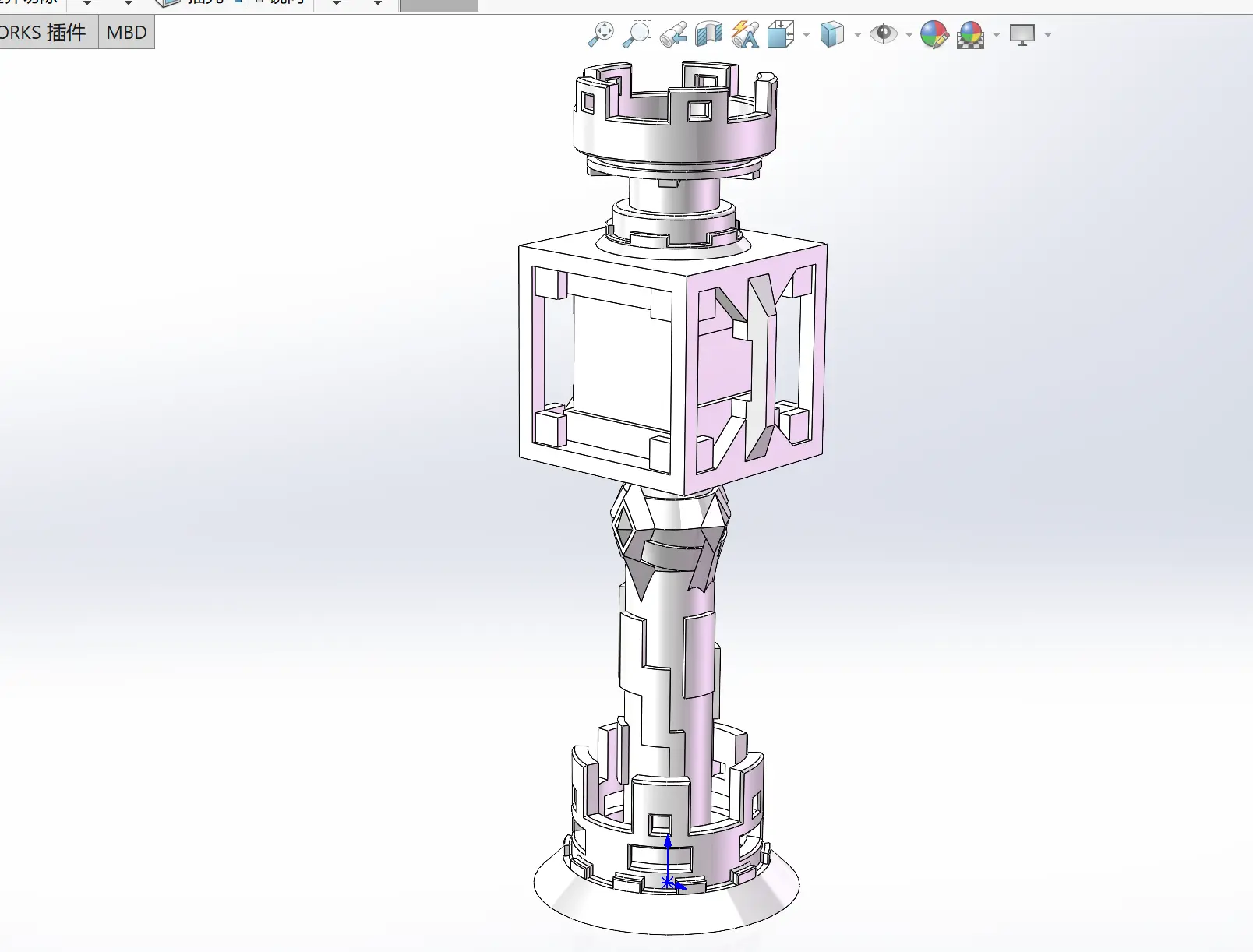Toggle the Section View tool
The height and width of the screenshot is (952, 1253).
[709, 34]
